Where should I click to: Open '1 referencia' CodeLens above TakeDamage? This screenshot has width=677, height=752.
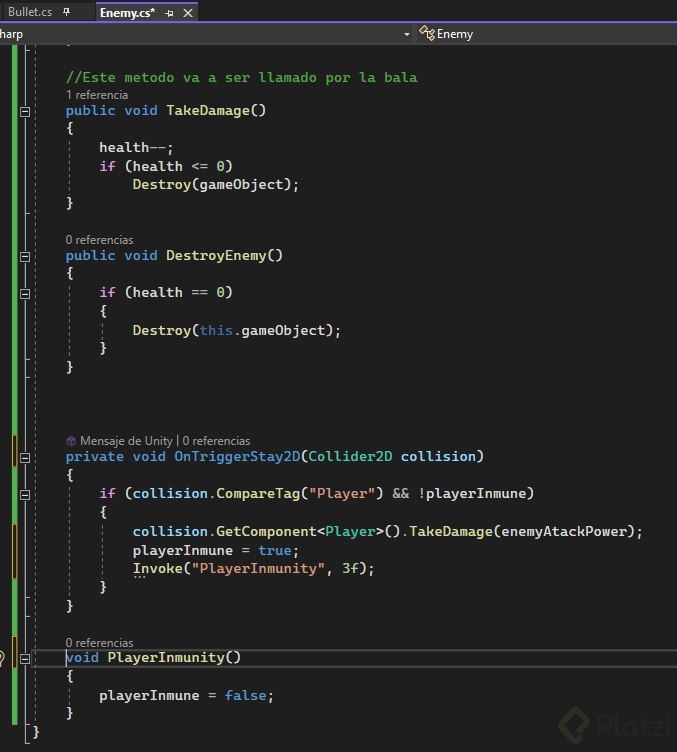[x=97, y=95]
